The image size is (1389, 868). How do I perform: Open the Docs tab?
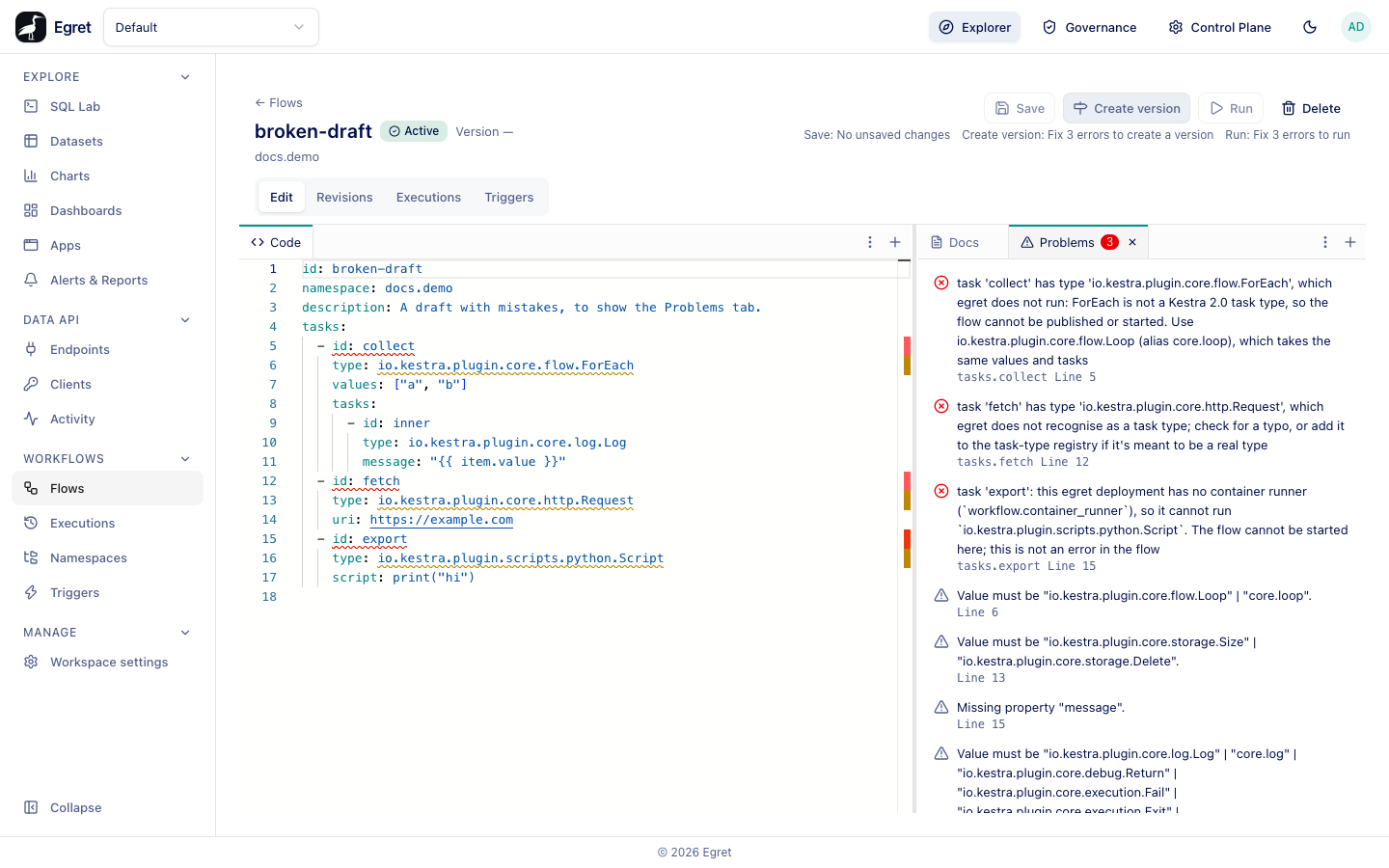tap(955, 243)
